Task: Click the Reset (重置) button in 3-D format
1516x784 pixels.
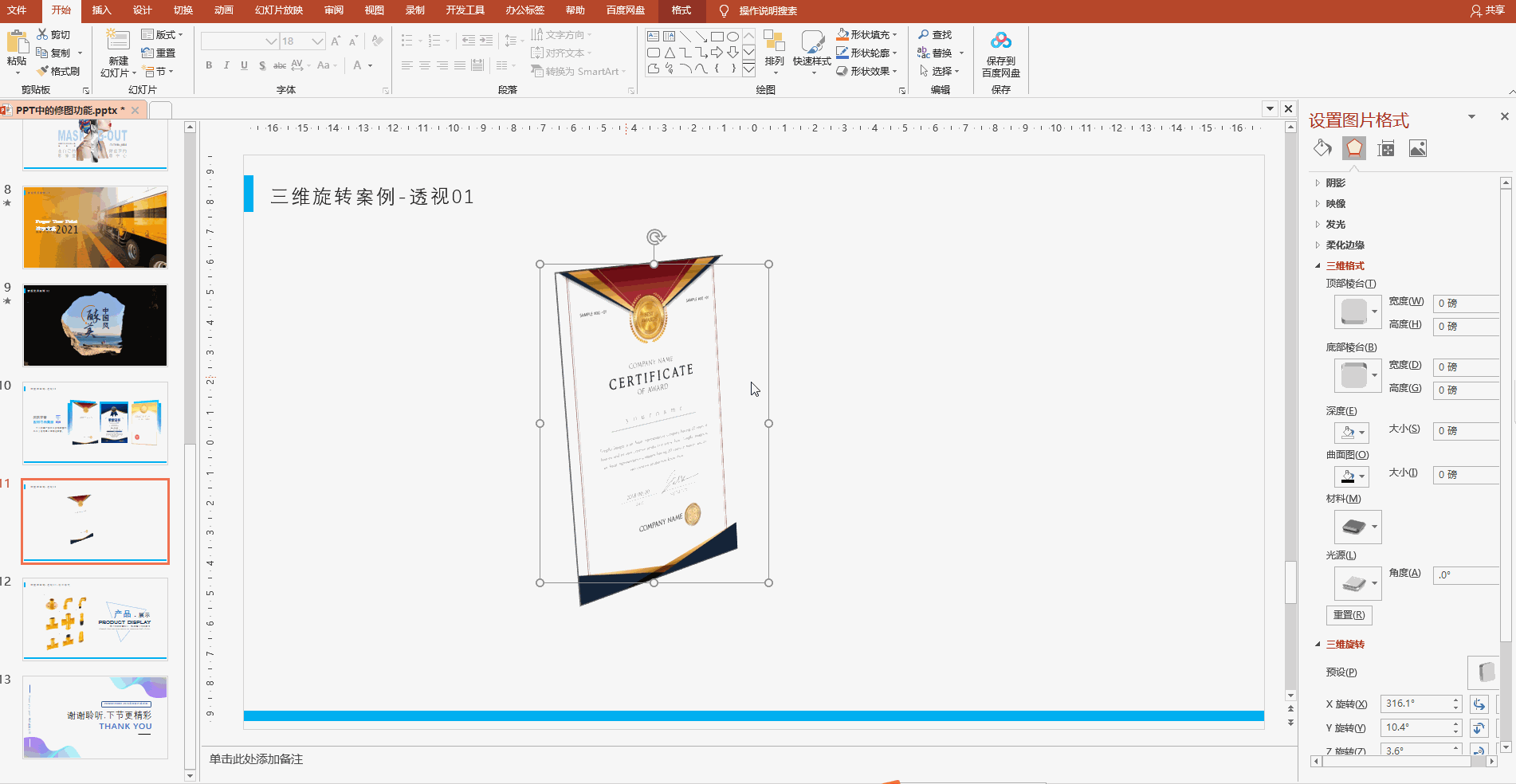Action: (x=1349, y=615)
